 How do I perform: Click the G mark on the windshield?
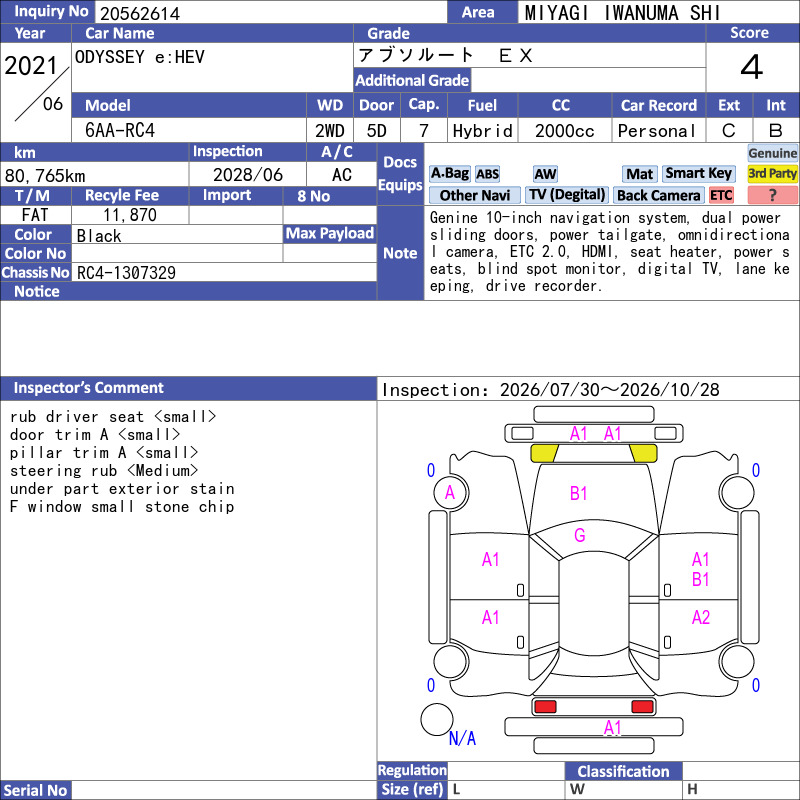580,535
